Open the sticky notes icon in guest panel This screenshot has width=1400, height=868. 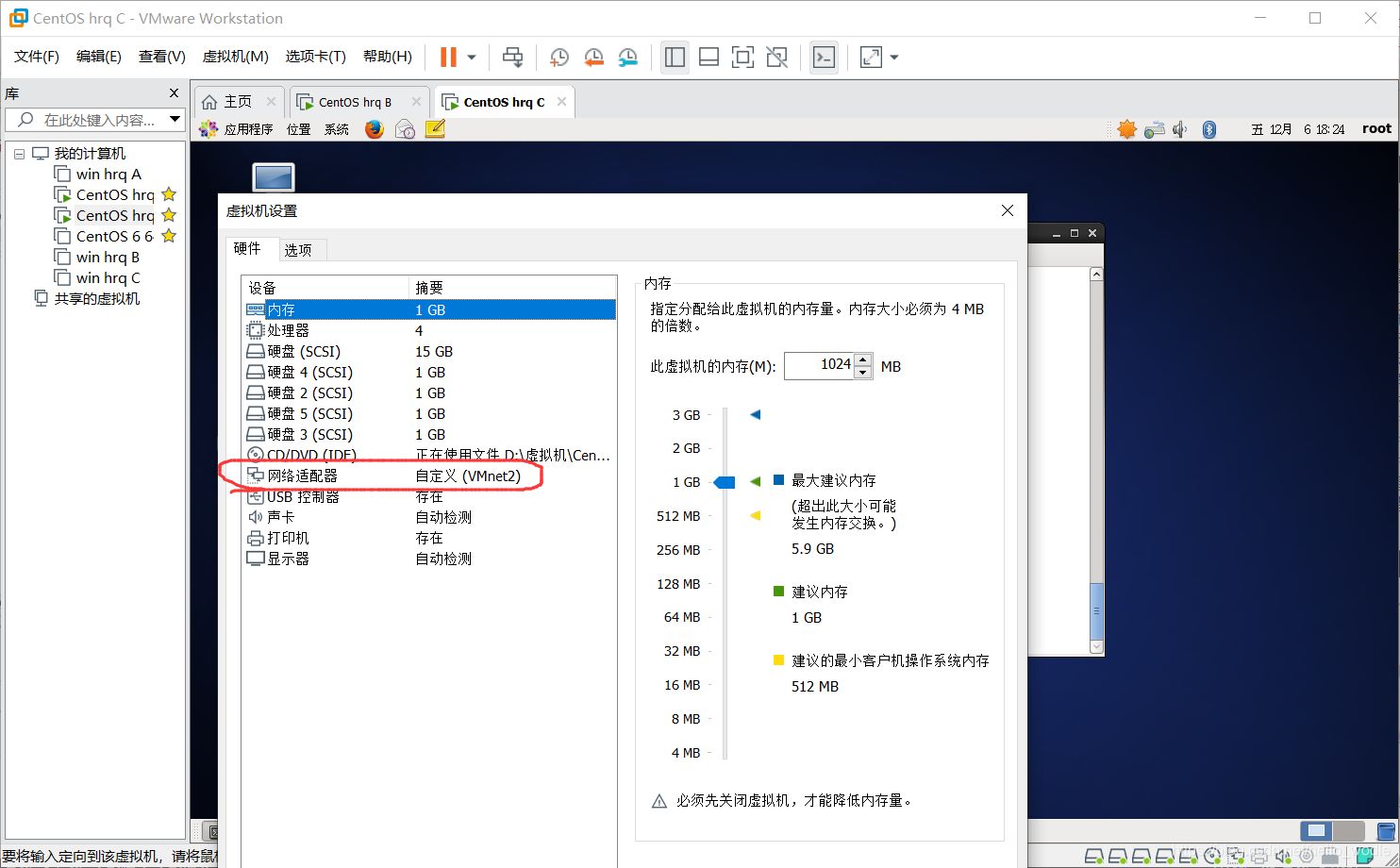click(435, 129)
